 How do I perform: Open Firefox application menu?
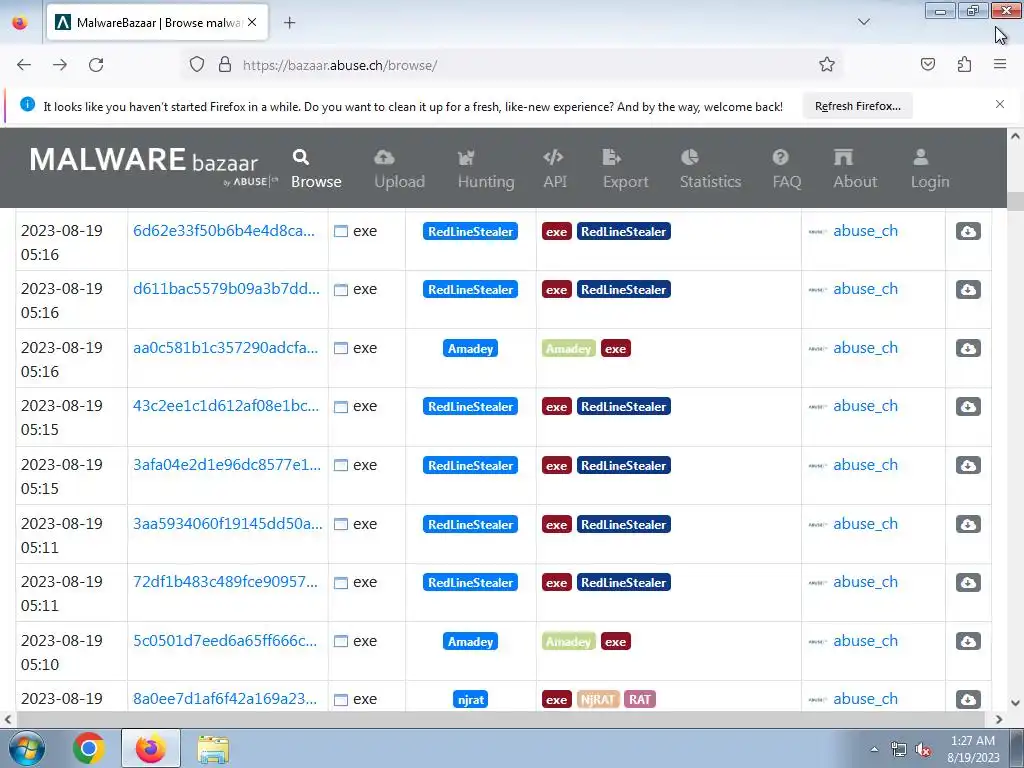(x=1000, y=65)
